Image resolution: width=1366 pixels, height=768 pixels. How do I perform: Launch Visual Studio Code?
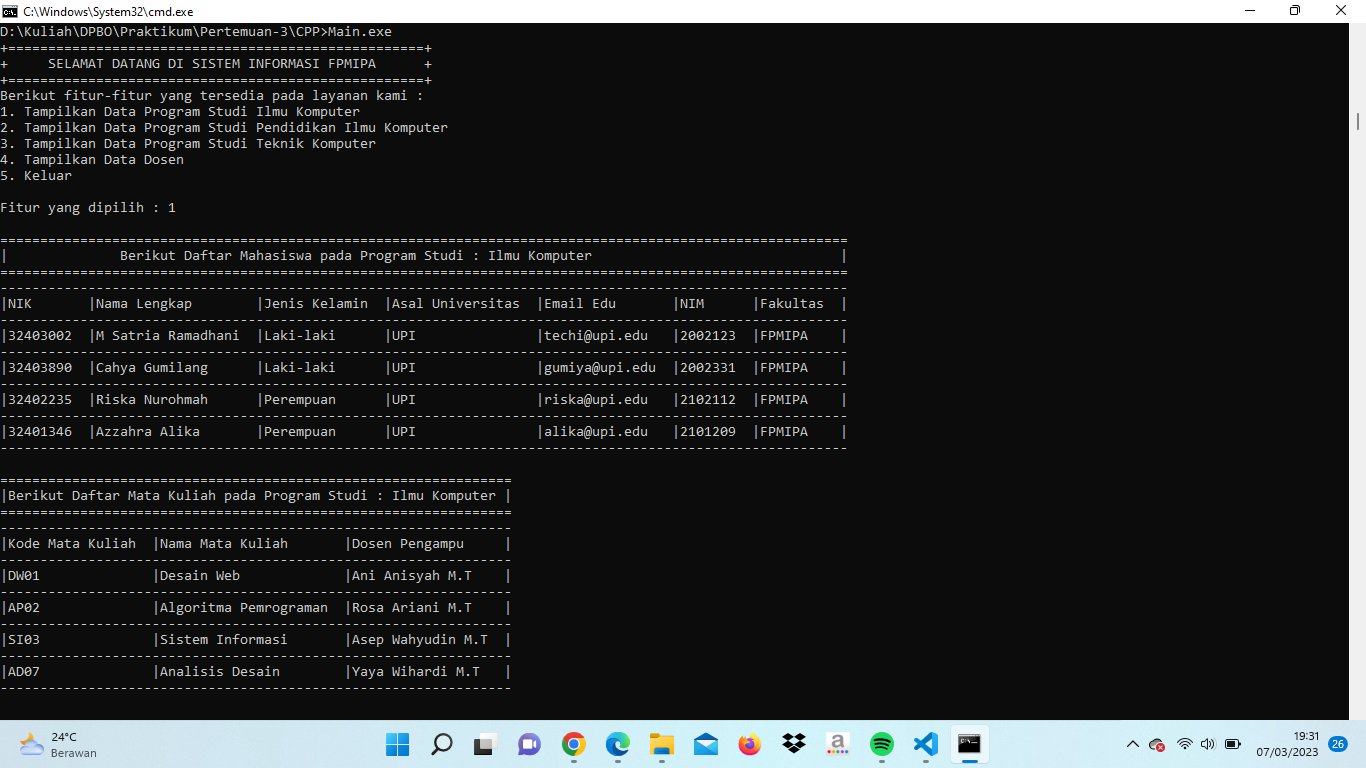[925, 744]
